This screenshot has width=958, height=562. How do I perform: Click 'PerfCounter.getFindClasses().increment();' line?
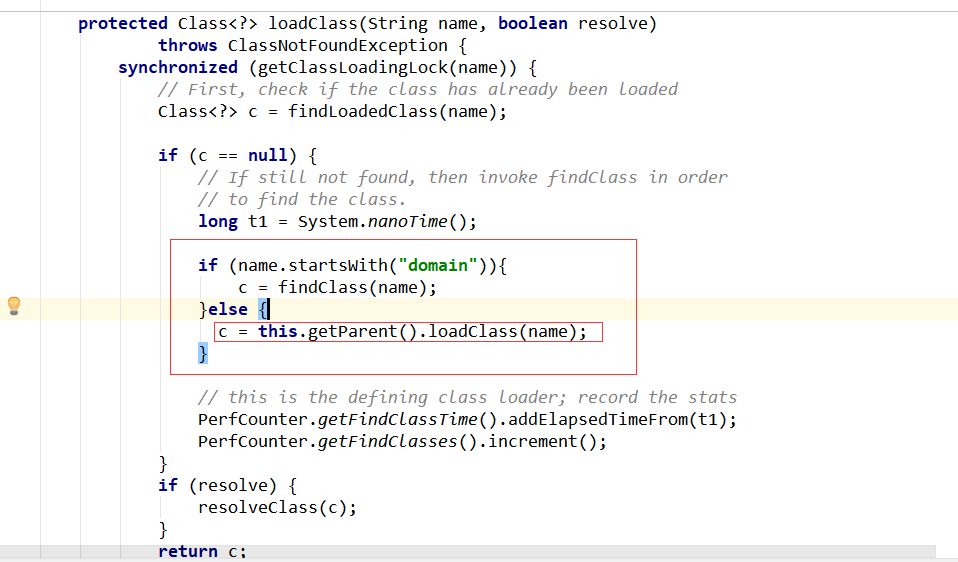[402, 442]
